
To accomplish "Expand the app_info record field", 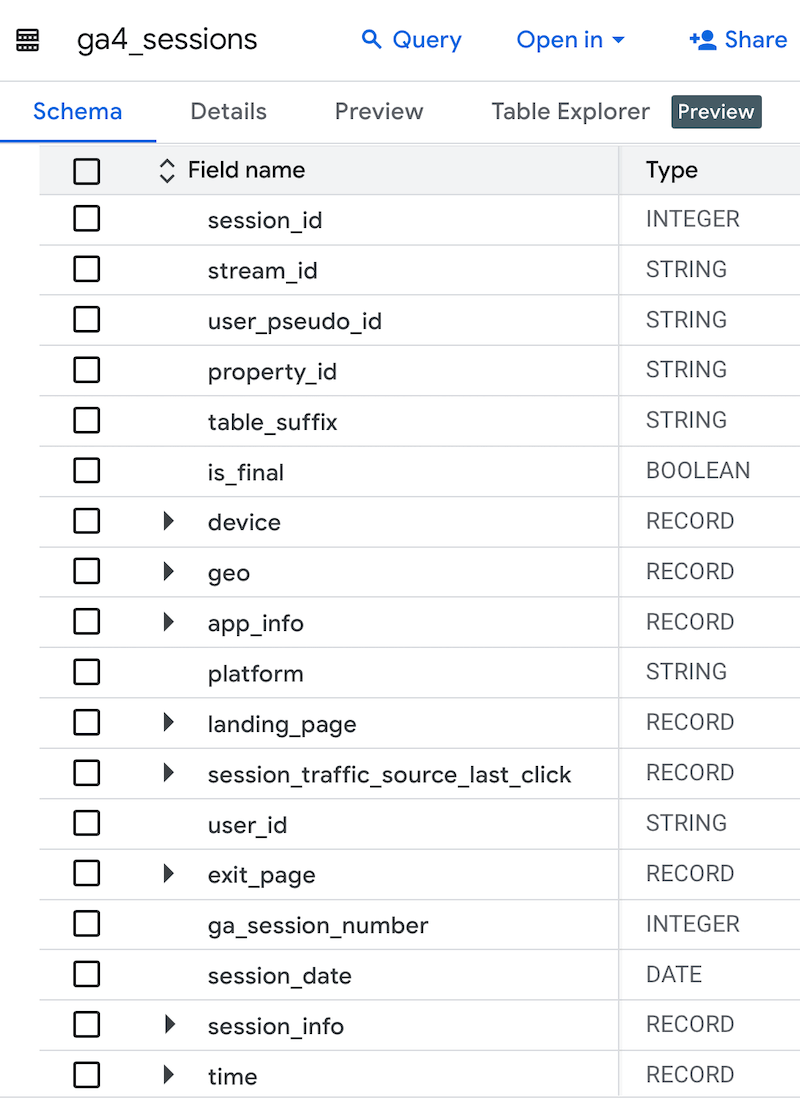I will coord(166,622).
